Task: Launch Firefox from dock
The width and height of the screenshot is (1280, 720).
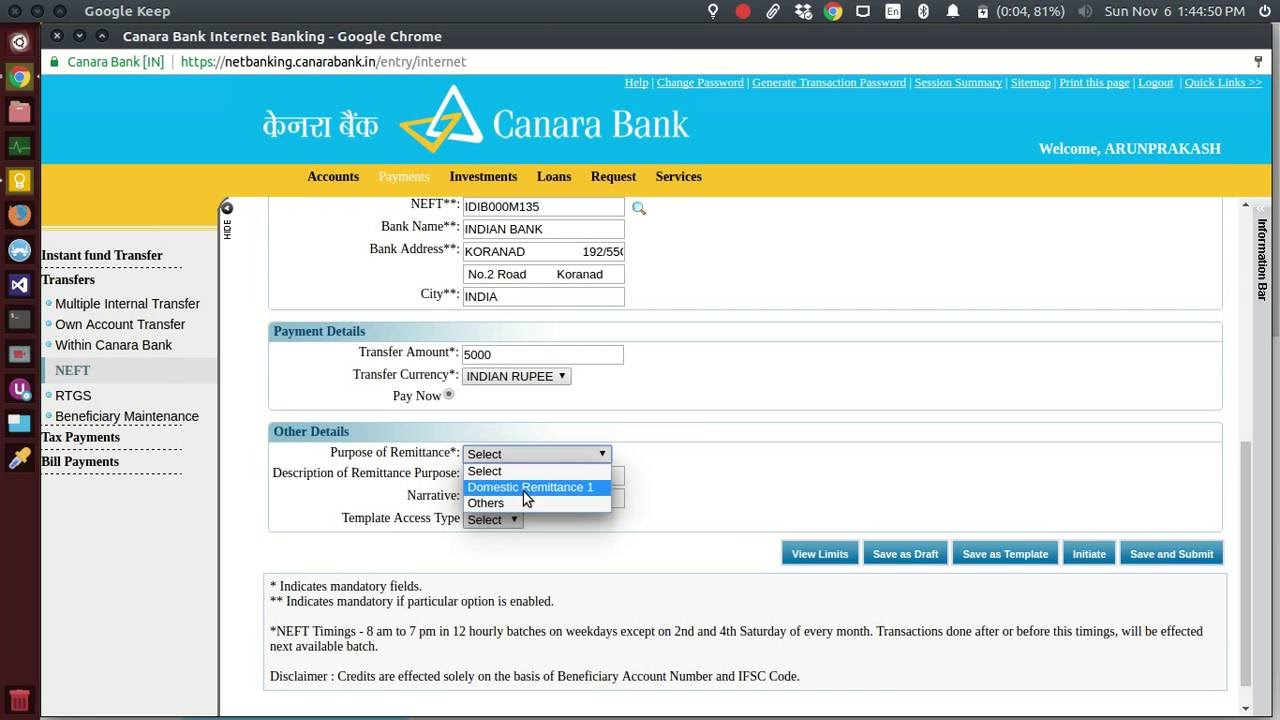Action: (19, 215)
